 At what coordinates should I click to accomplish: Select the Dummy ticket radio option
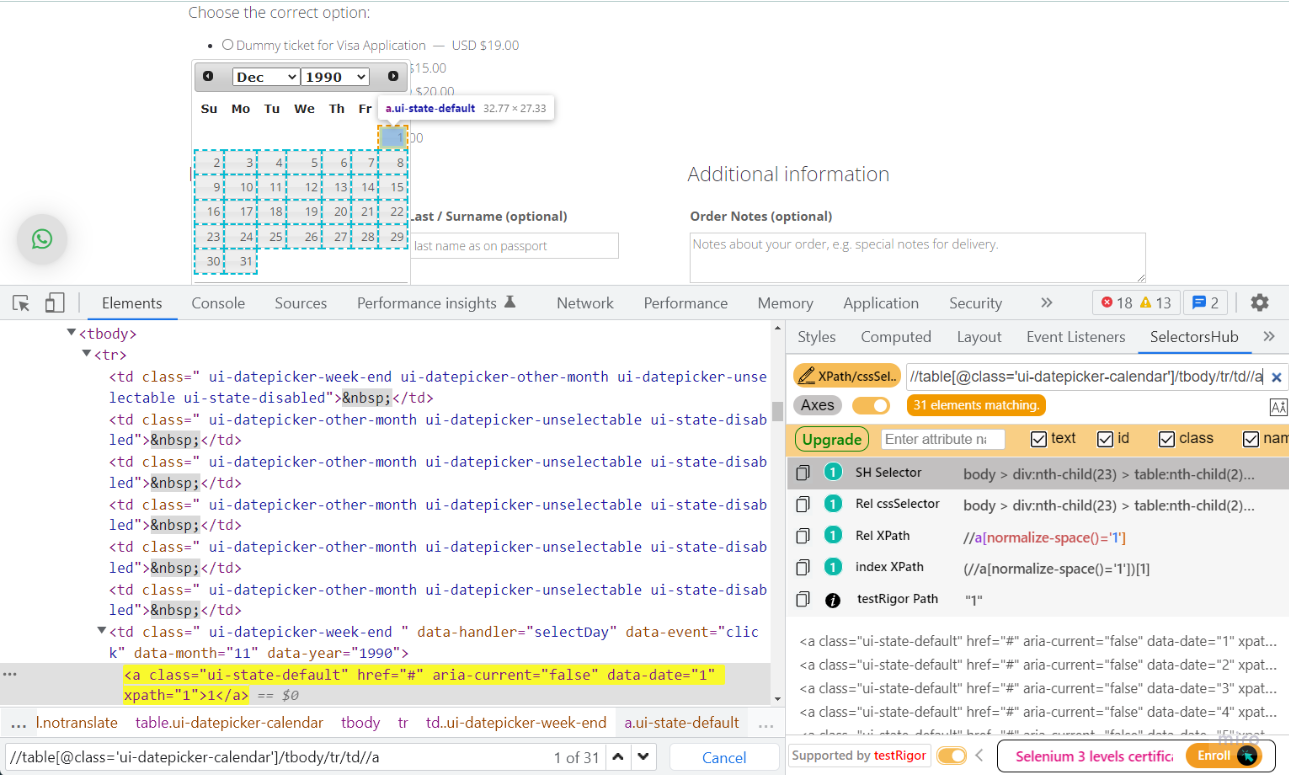click(x=228, y=45)
